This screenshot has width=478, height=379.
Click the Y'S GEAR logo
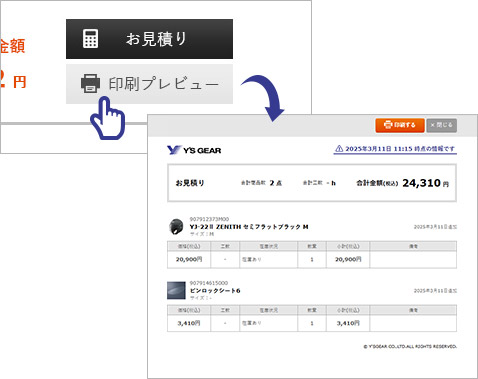(194, 150)
